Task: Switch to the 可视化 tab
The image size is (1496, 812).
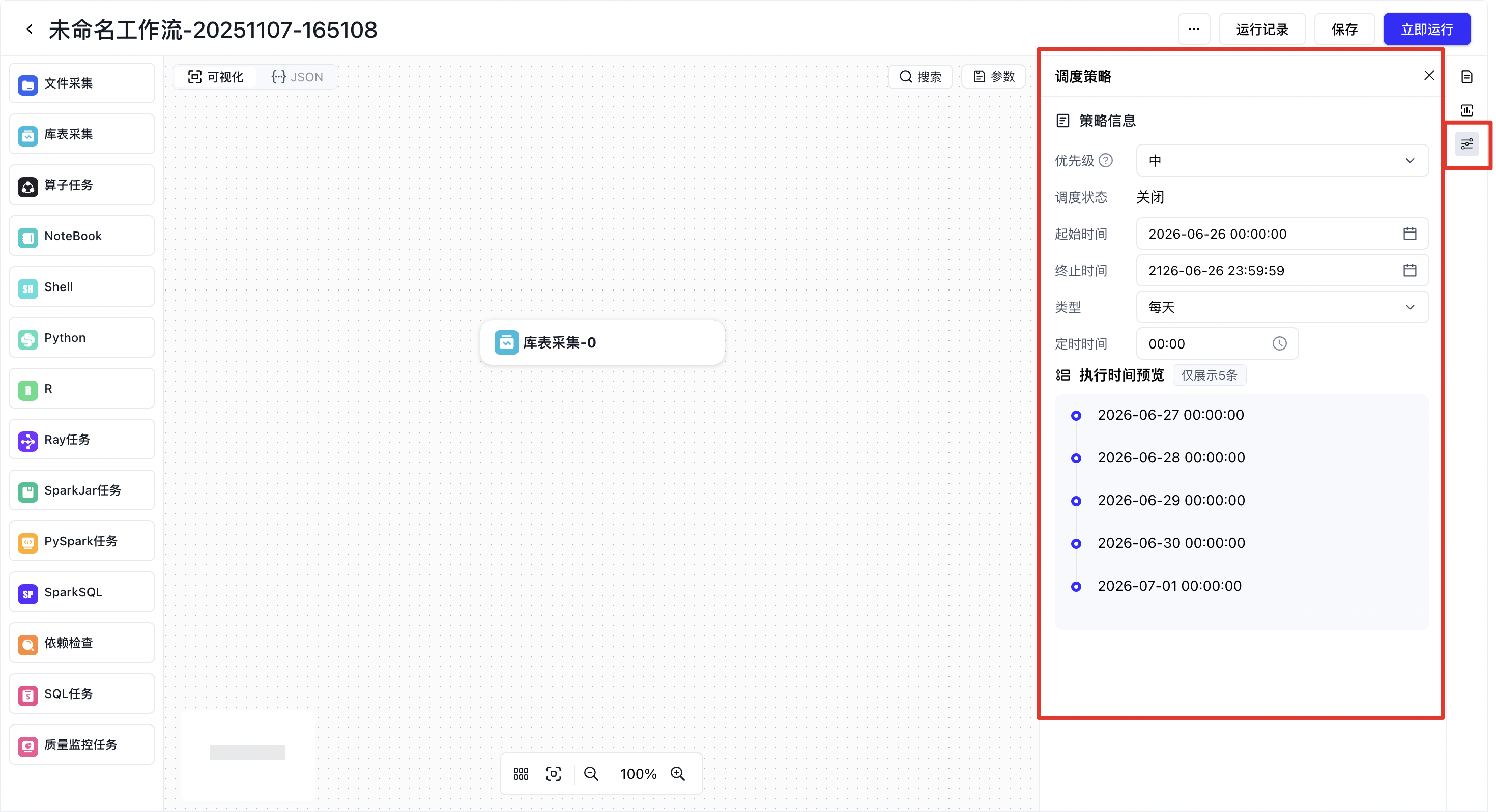Action: click(x=216, y=77)
